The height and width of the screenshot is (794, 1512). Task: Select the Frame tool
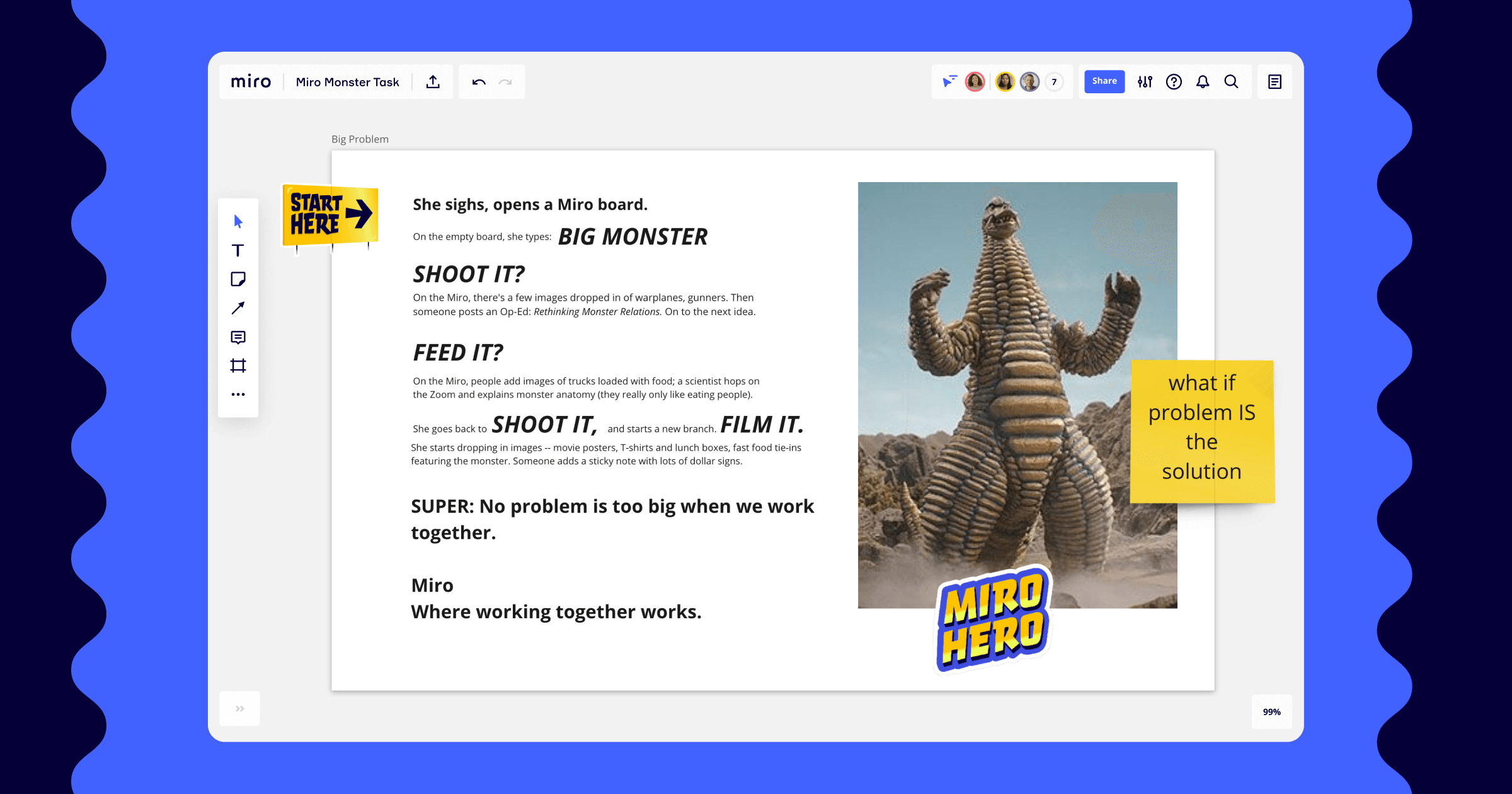coord(238,365)
